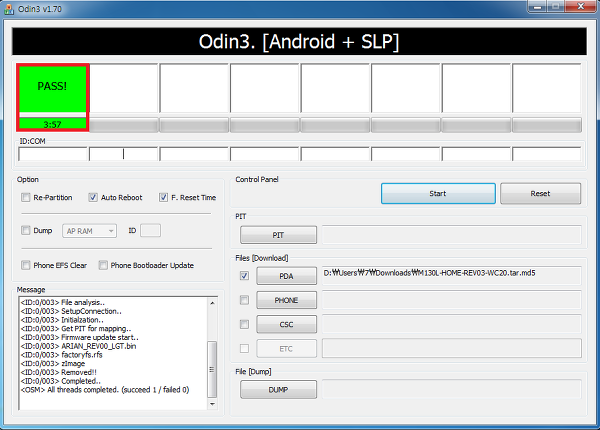Viewport: 600px width, 430px height.
Task: Click the 'Get PIT for mapping..' log line
Action: coord(76,329)
